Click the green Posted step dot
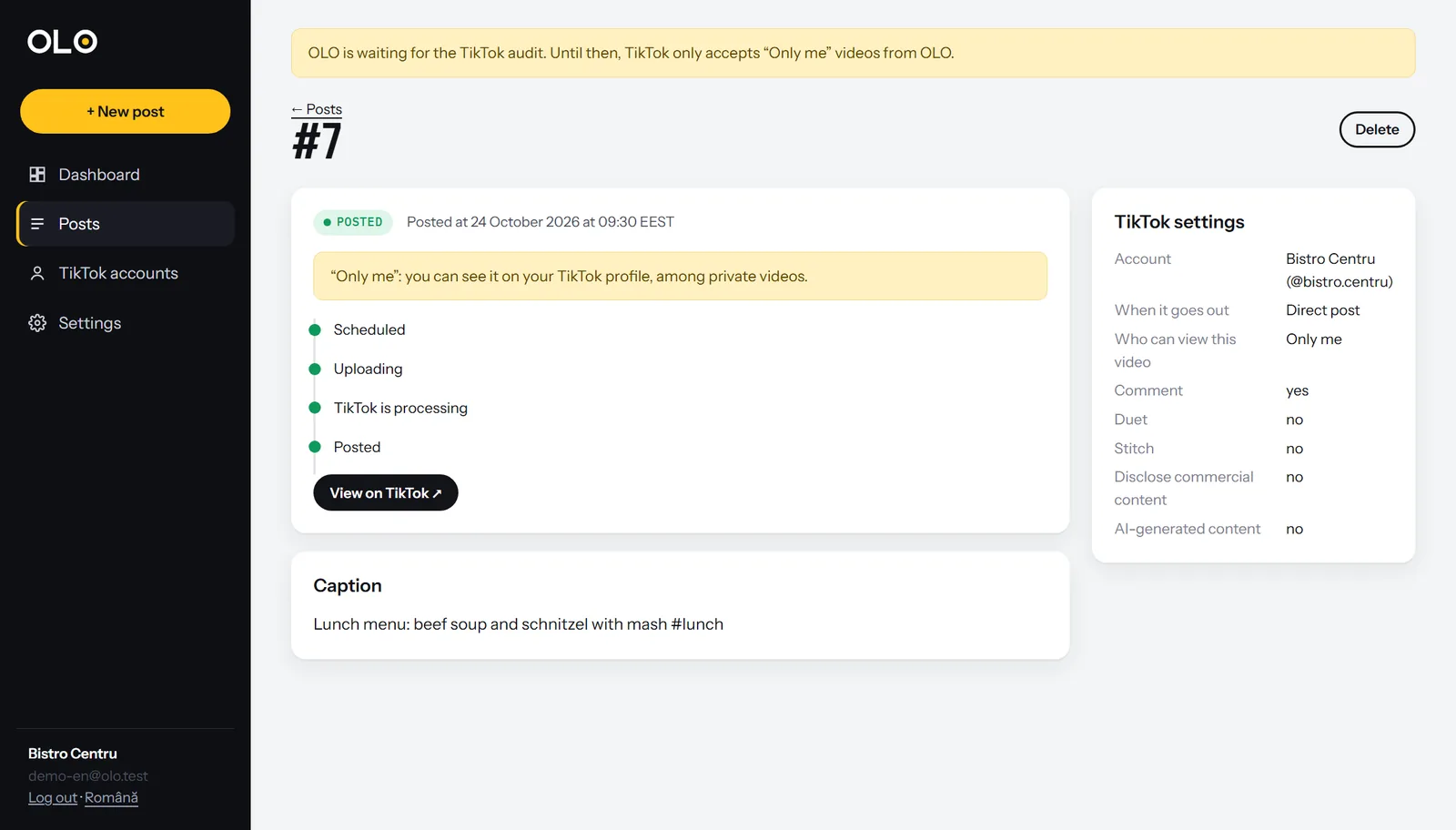1456x830 pixels. coord(315,447)
